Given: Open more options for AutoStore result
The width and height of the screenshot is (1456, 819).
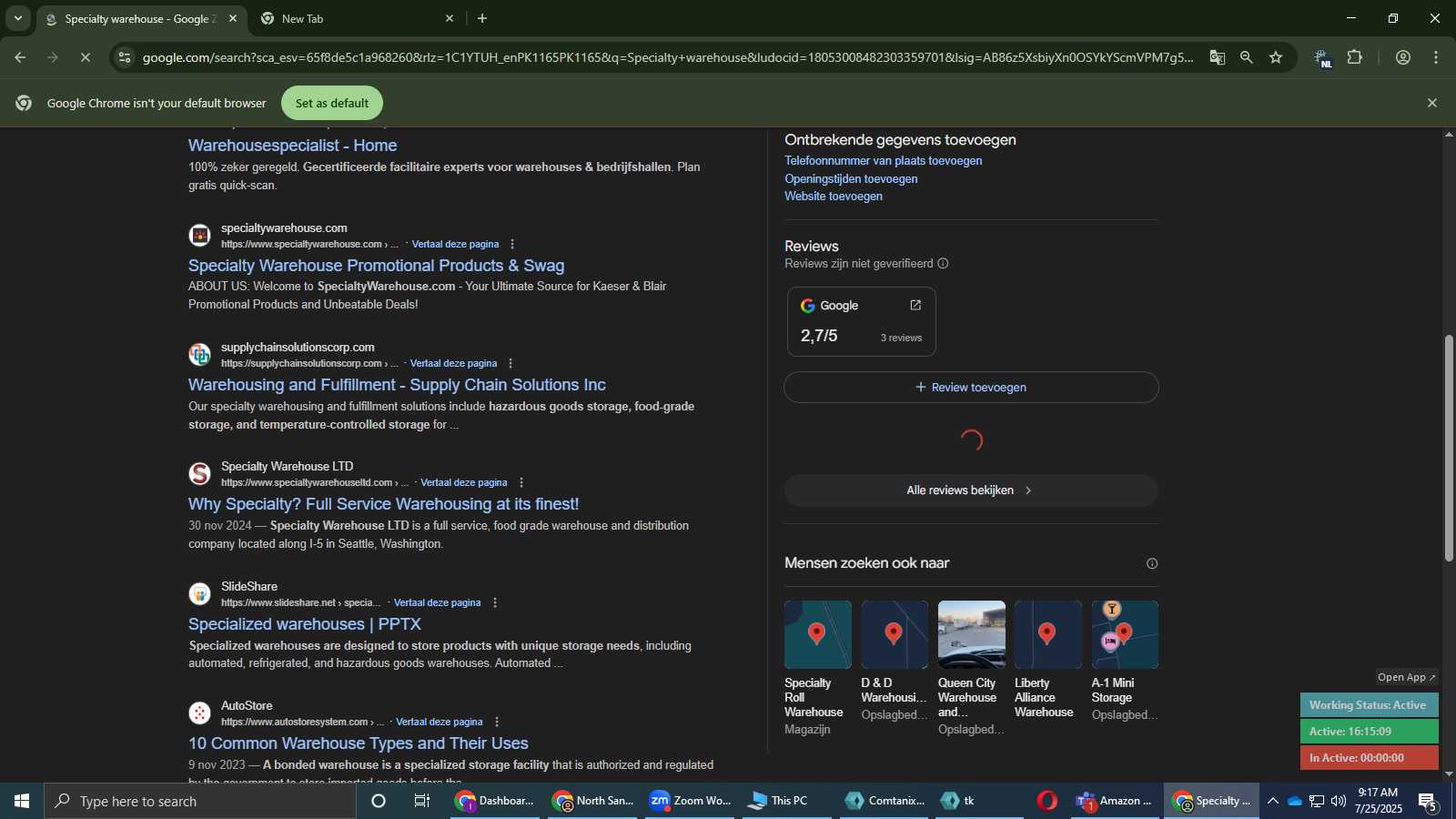Looking at the screenshot, I should (x=497, y=722).
